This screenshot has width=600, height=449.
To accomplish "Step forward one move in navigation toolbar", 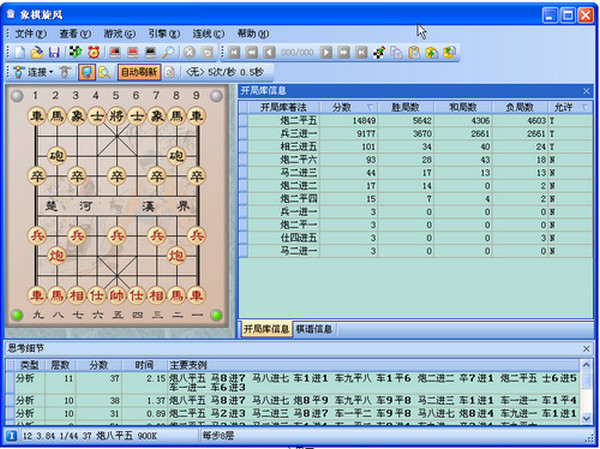I will point(326,52).
